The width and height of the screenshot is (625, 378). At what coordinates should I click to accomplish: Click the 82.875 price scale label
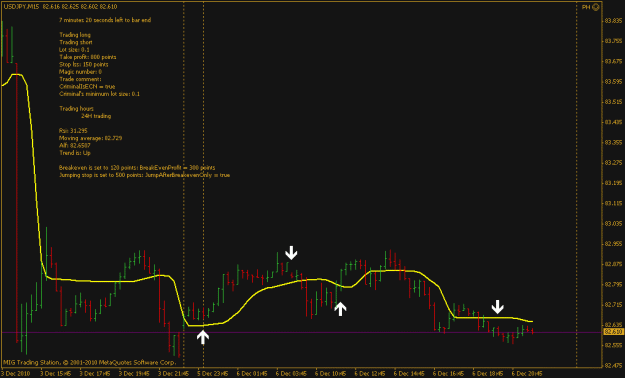coord(613,264)
